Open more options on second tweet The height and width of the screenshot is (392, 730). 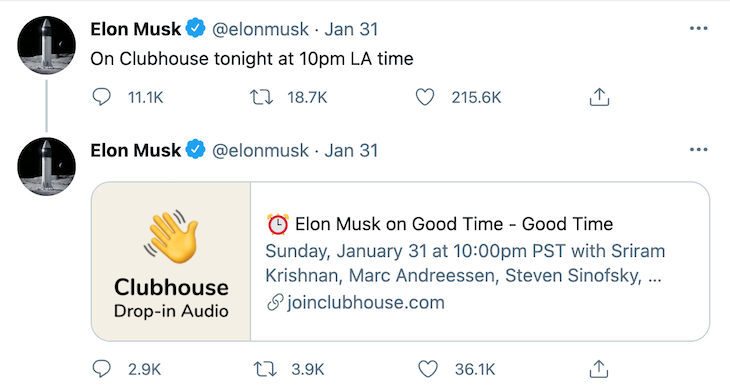point(698,149)
